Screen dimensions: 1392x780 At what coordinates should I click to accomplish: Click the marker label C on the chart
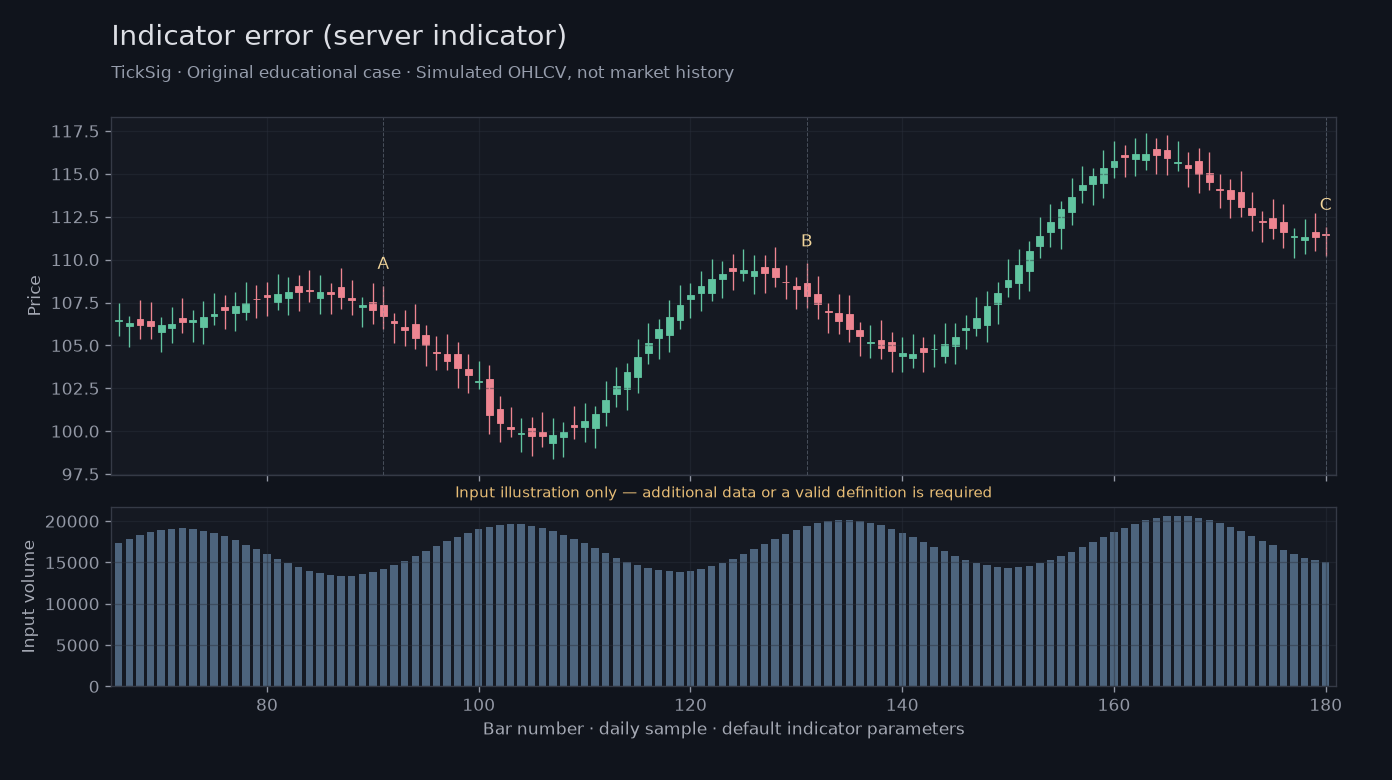(x=1325, y=205)
